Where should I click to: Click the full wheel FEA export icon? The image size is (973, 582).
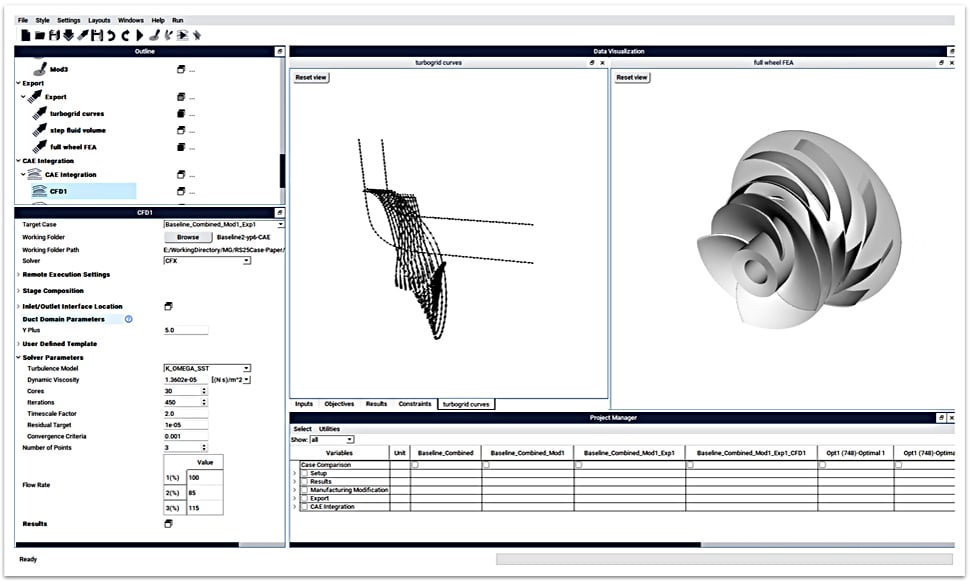39,146
